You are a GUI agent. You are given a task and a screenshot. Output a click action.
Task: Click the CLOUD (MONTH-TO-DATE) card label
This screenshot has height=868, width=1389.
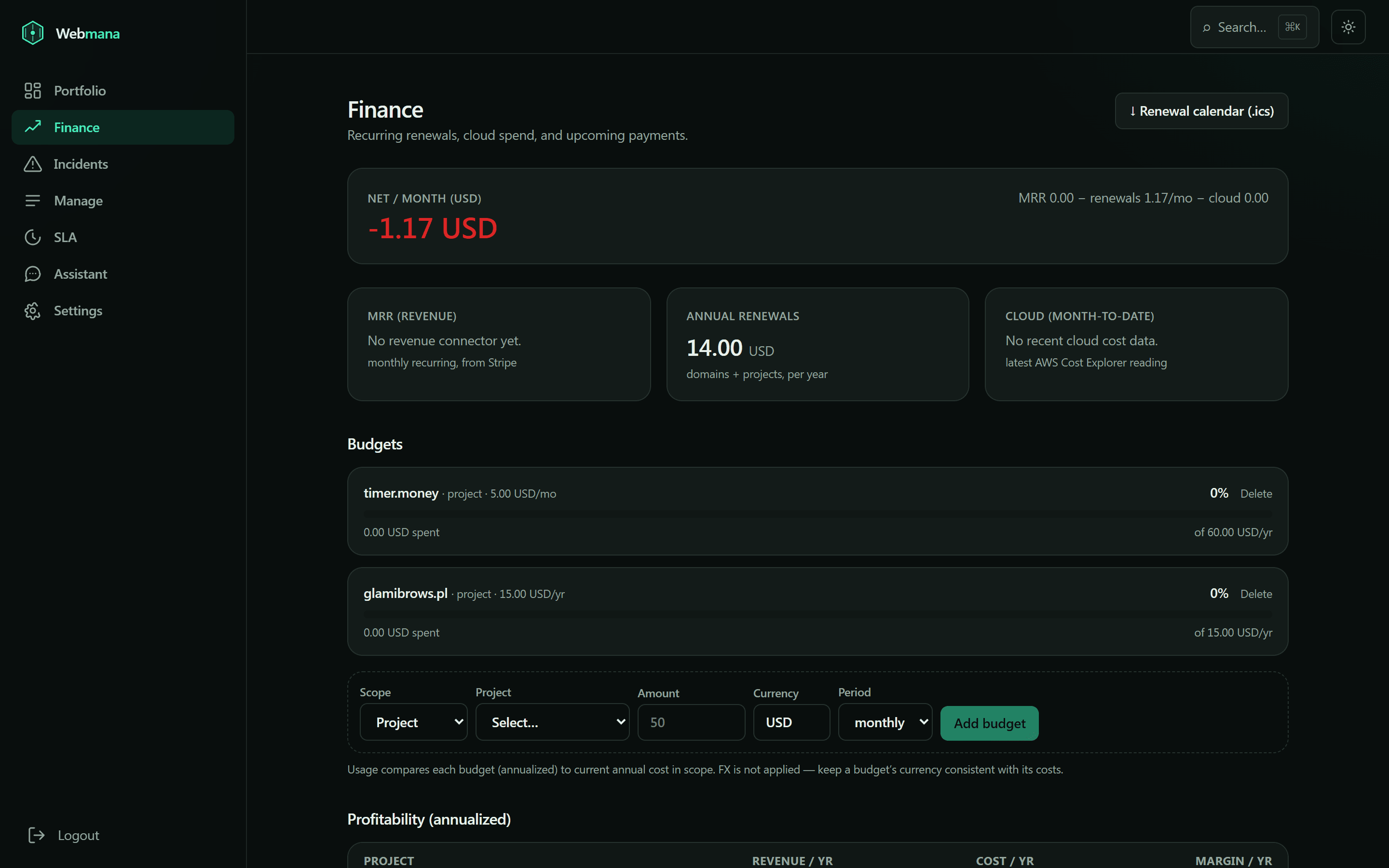[x=1079, y=316]
